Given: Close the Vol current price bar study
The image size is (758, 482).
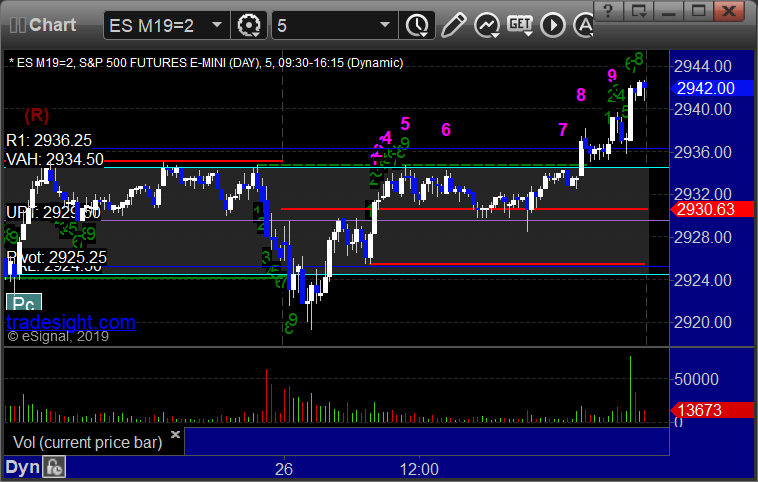Looking at the screenshot, I should pyautogui.click(x=175, y=435).
